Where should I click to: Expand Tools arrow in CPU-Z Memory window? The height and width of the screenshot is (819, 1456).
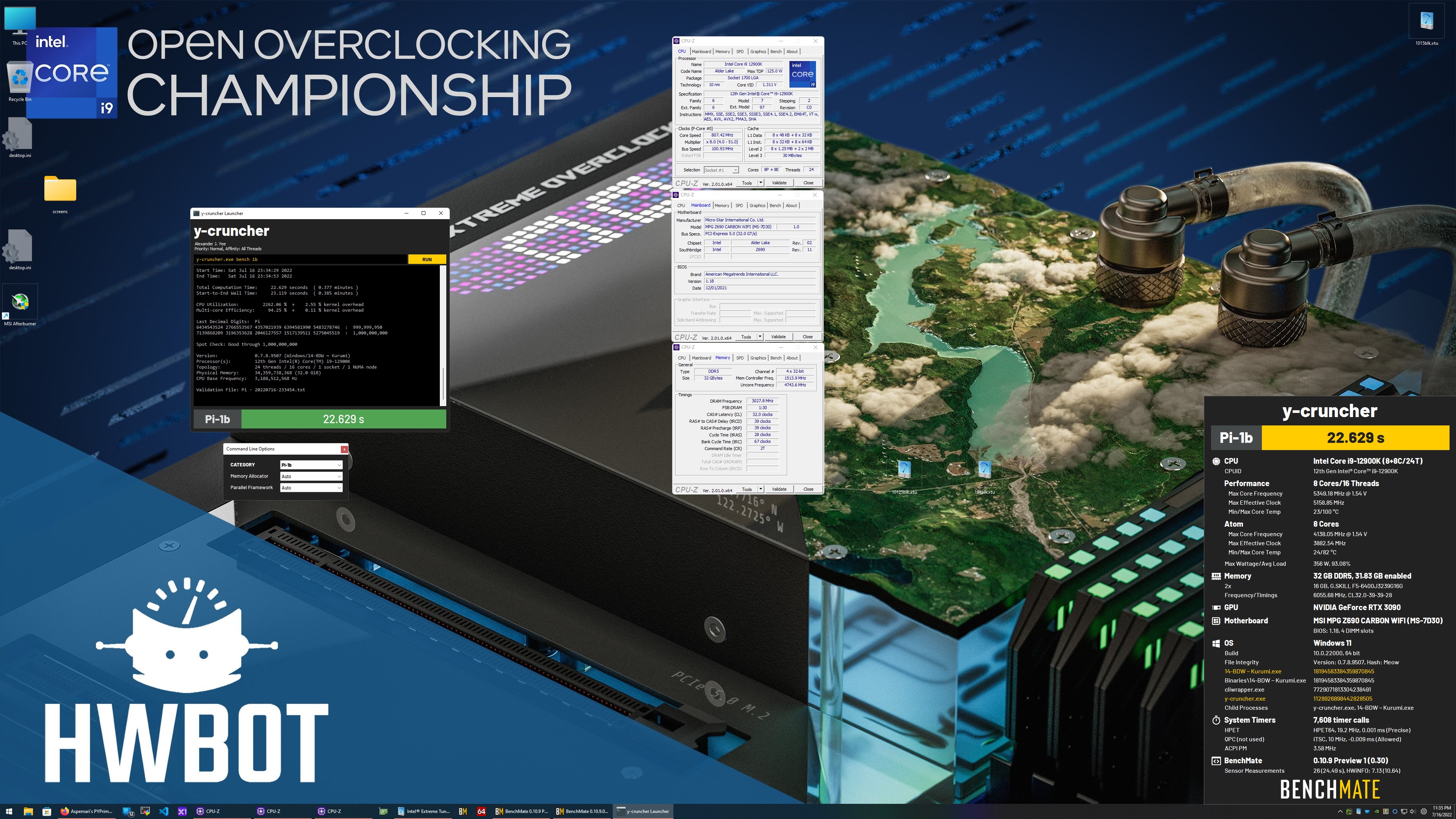[761, 489]
